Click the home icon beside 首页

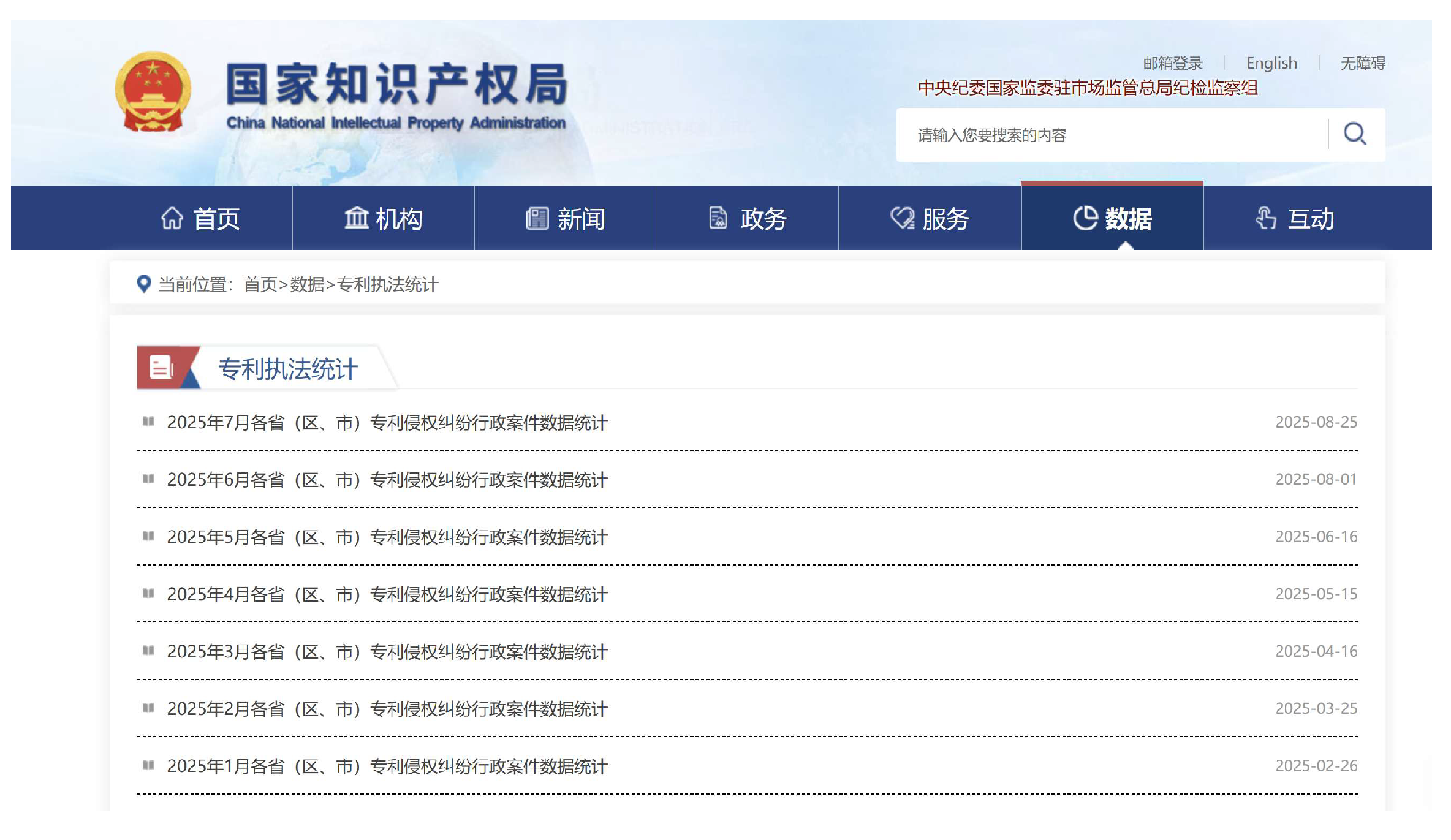point(172,218)
